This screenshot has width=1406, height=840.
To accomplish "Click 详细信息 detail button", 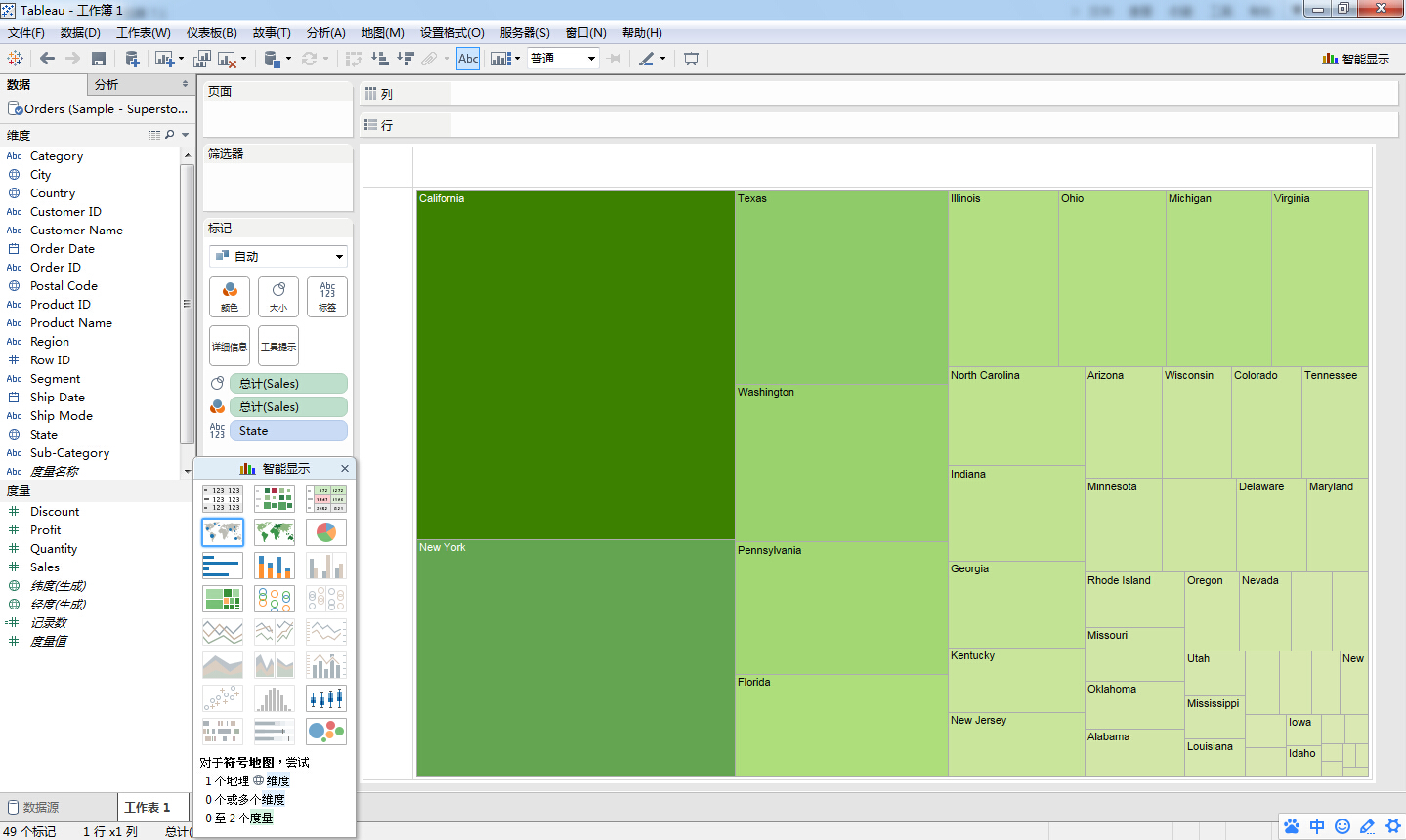I will [x=230, y=346].
